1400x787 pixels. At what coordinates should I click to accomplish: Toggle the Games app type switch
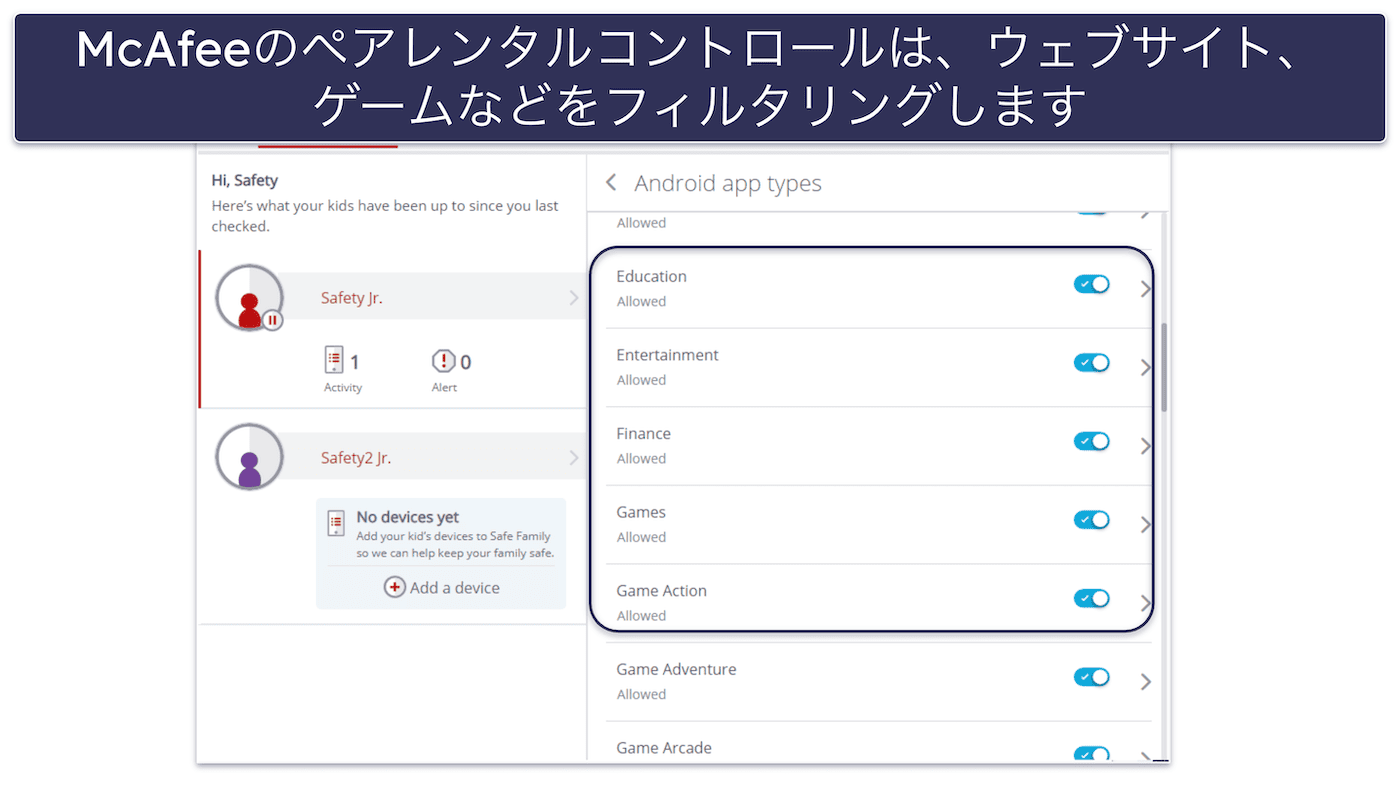click(1091, 519)
